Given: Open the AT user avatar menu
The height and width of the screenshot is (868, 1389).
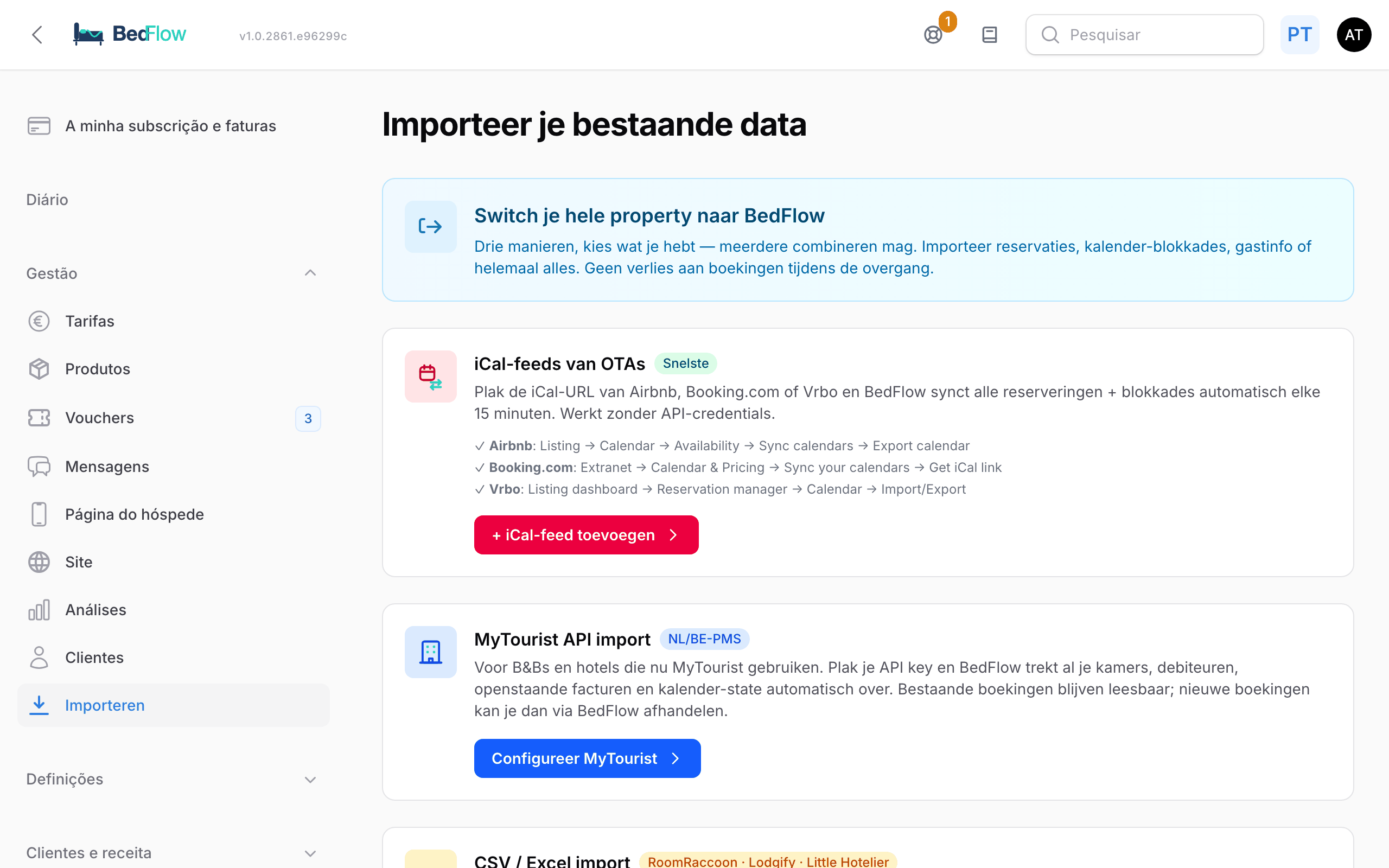Looking at the screenshot, I should coord(1354,35).
